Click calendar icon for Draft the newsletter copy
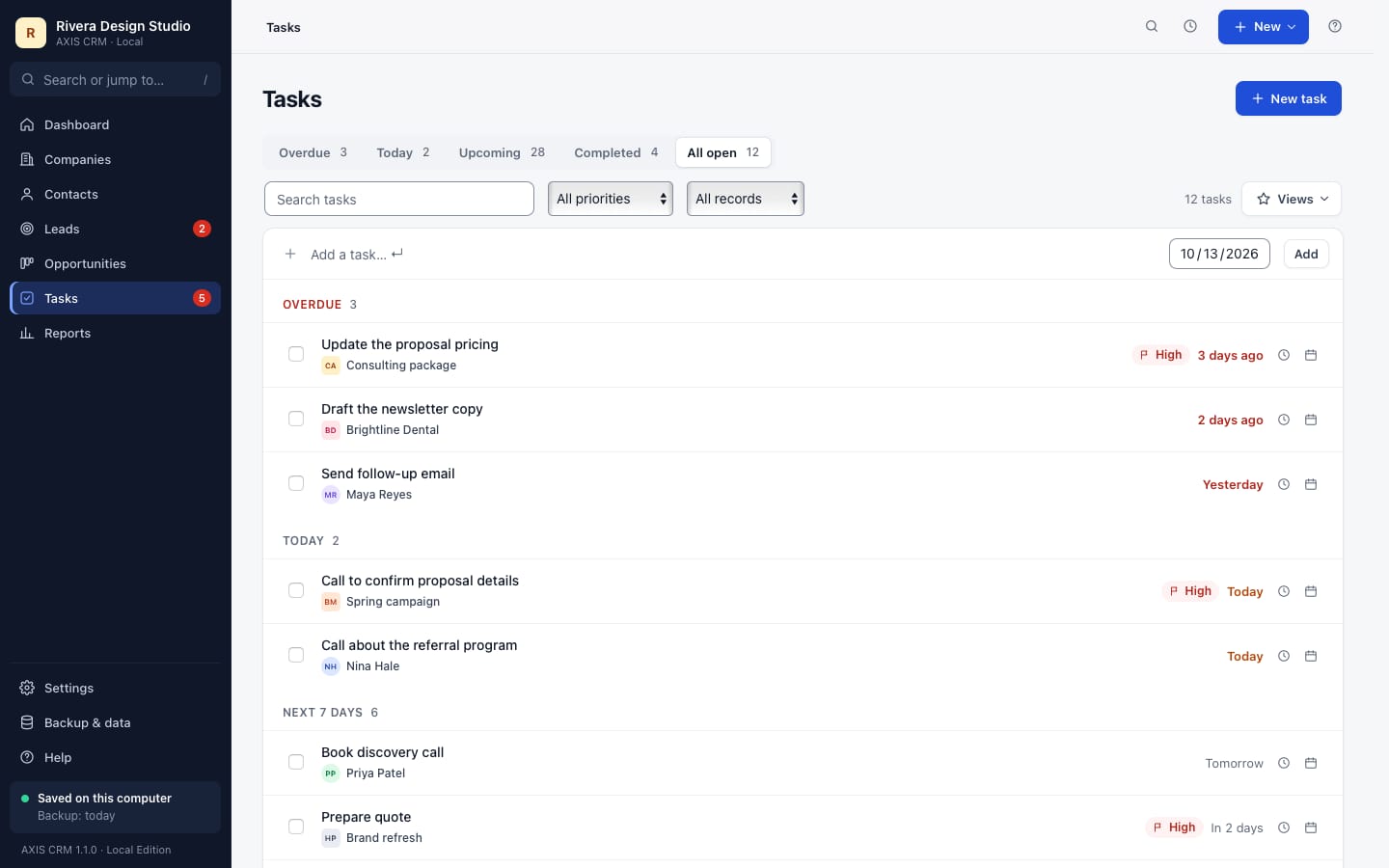Image resolution: width=1389 pixels, height=868 pixels. coord(1311,420)
